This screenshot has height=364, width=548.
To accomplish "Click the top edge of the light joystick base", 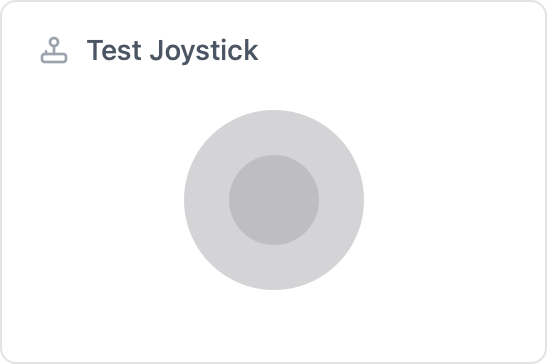I will point(274,112).
